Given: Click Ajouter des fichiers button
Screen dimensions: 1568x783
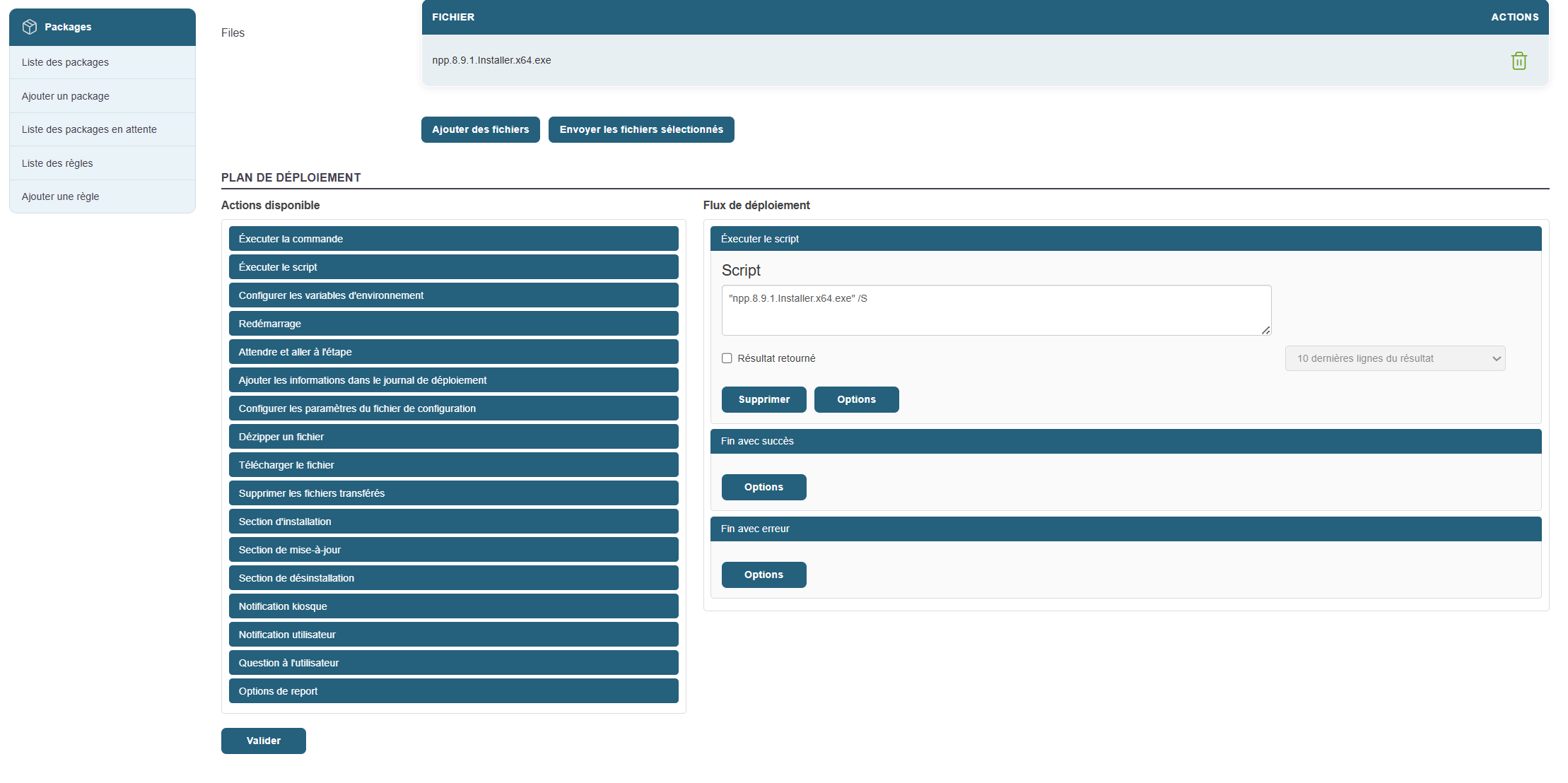Looking at the screenshot, I should [480, 129].
